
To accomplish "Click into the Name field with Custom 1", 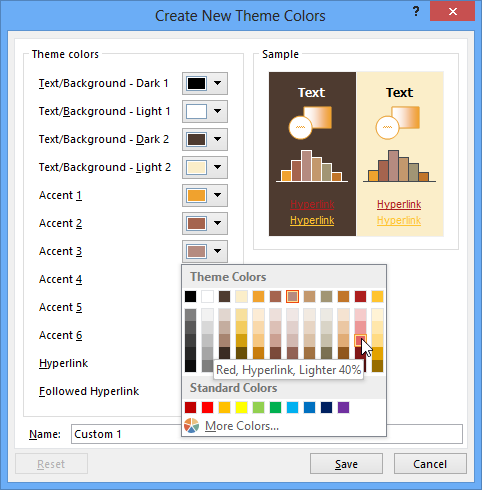I will click(x=267, y=434).
